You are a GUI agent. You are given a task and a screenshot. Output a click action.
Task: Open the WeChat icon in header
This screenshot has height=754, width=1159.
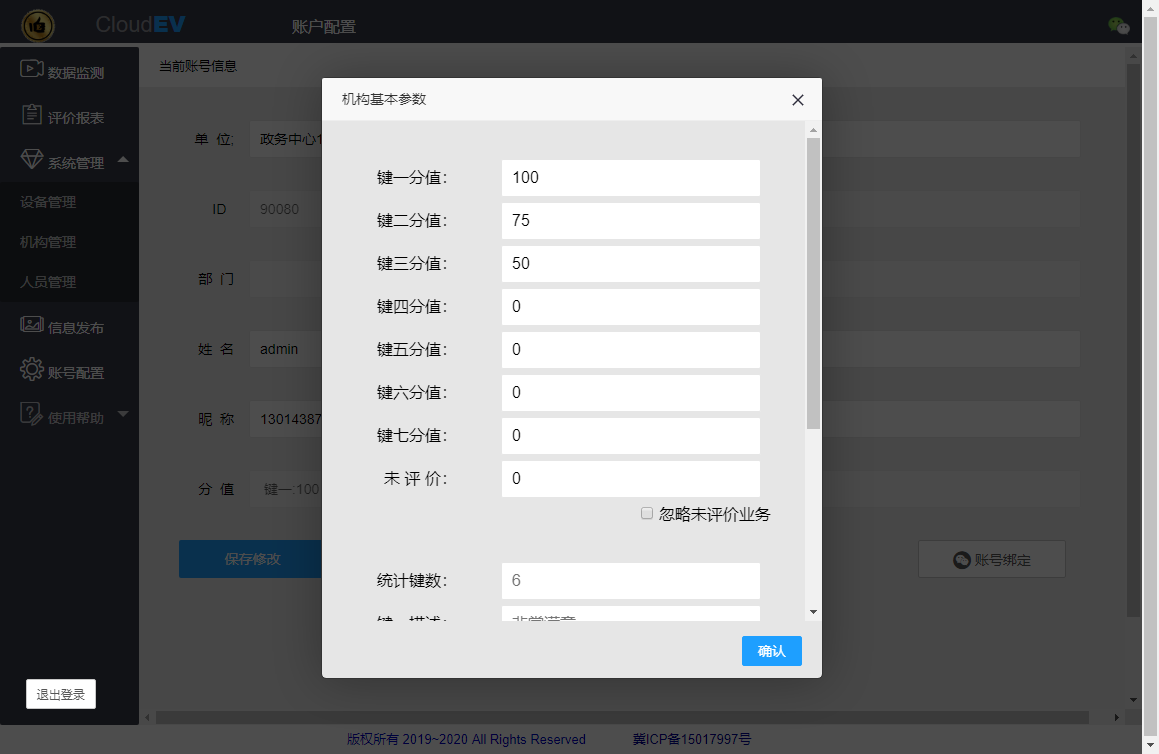1118,26
